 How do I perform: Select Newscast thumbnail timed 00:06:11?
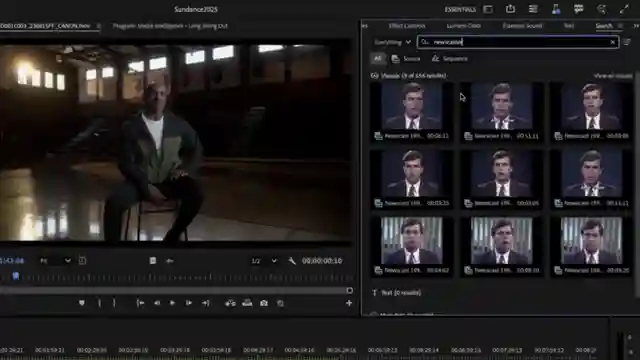click(411, 111)
